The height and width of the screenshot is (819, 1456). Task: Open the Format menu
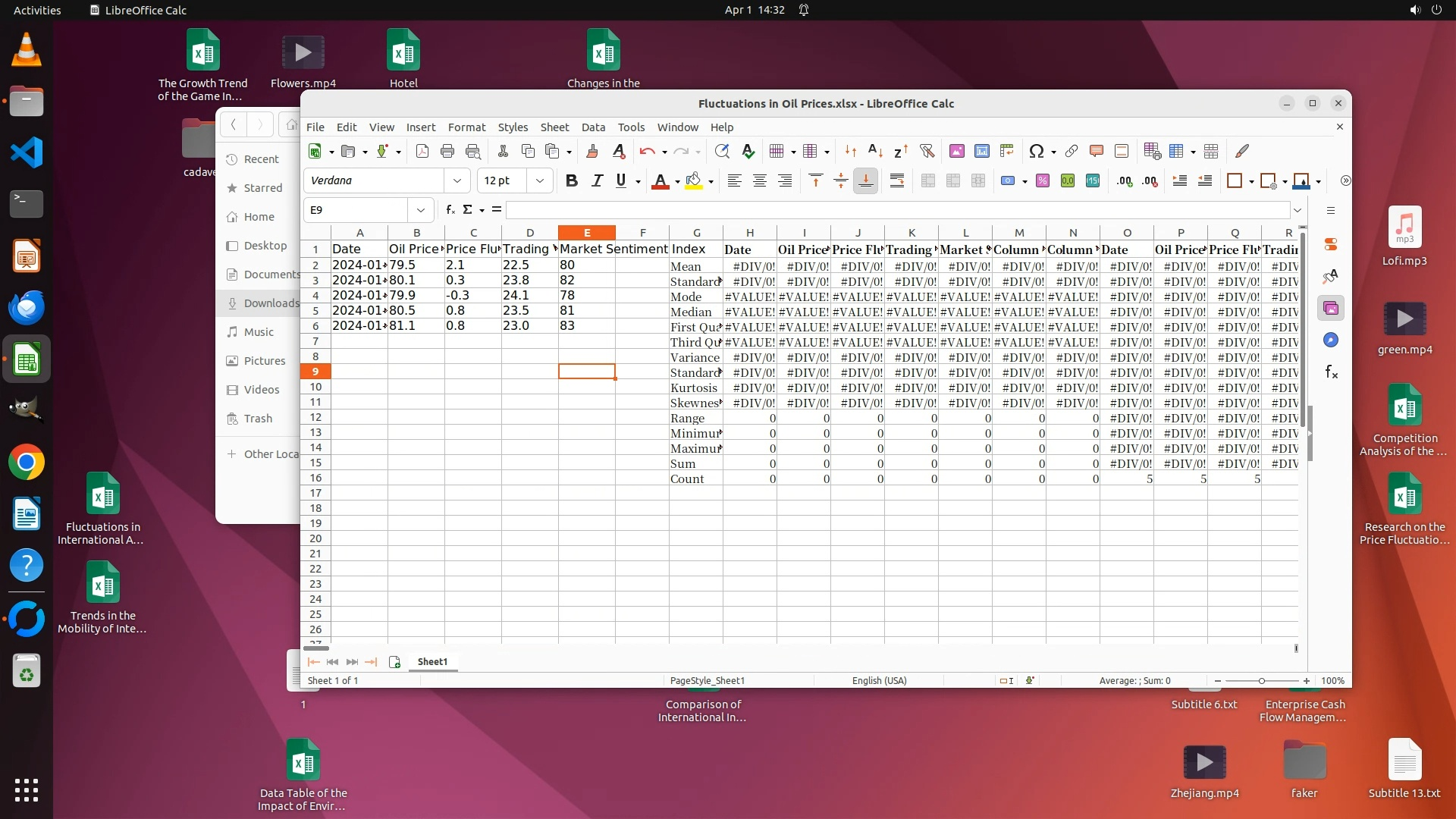(466, 127)
